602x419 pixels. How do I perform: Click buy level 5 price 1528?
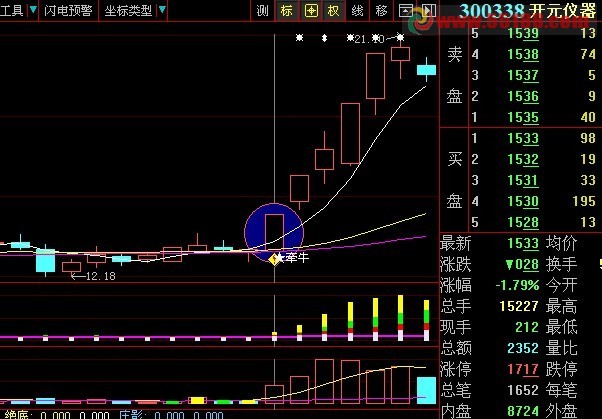[523, 222]
